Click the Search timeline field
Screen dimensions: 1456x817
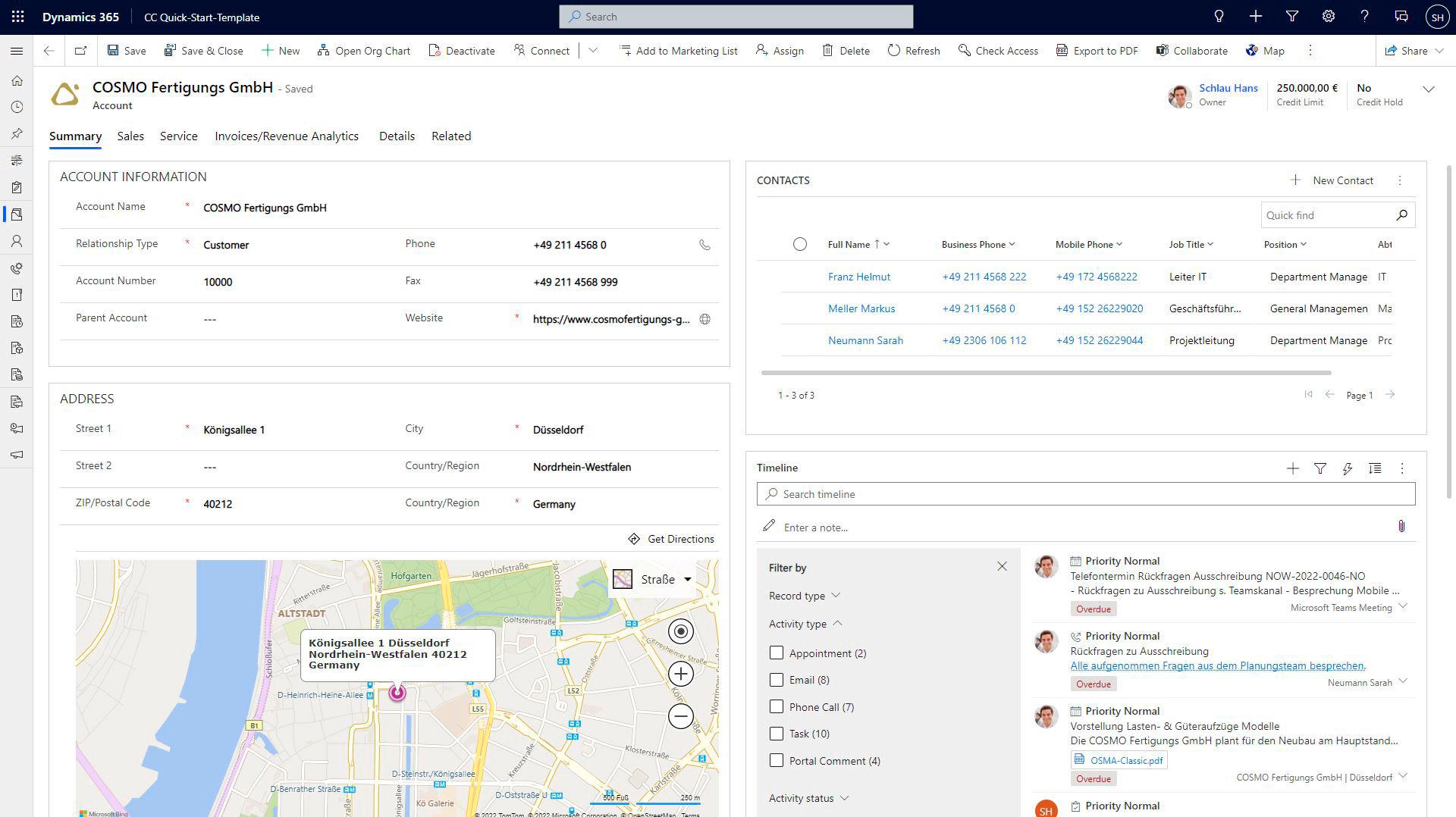[x=1086, y=494]
